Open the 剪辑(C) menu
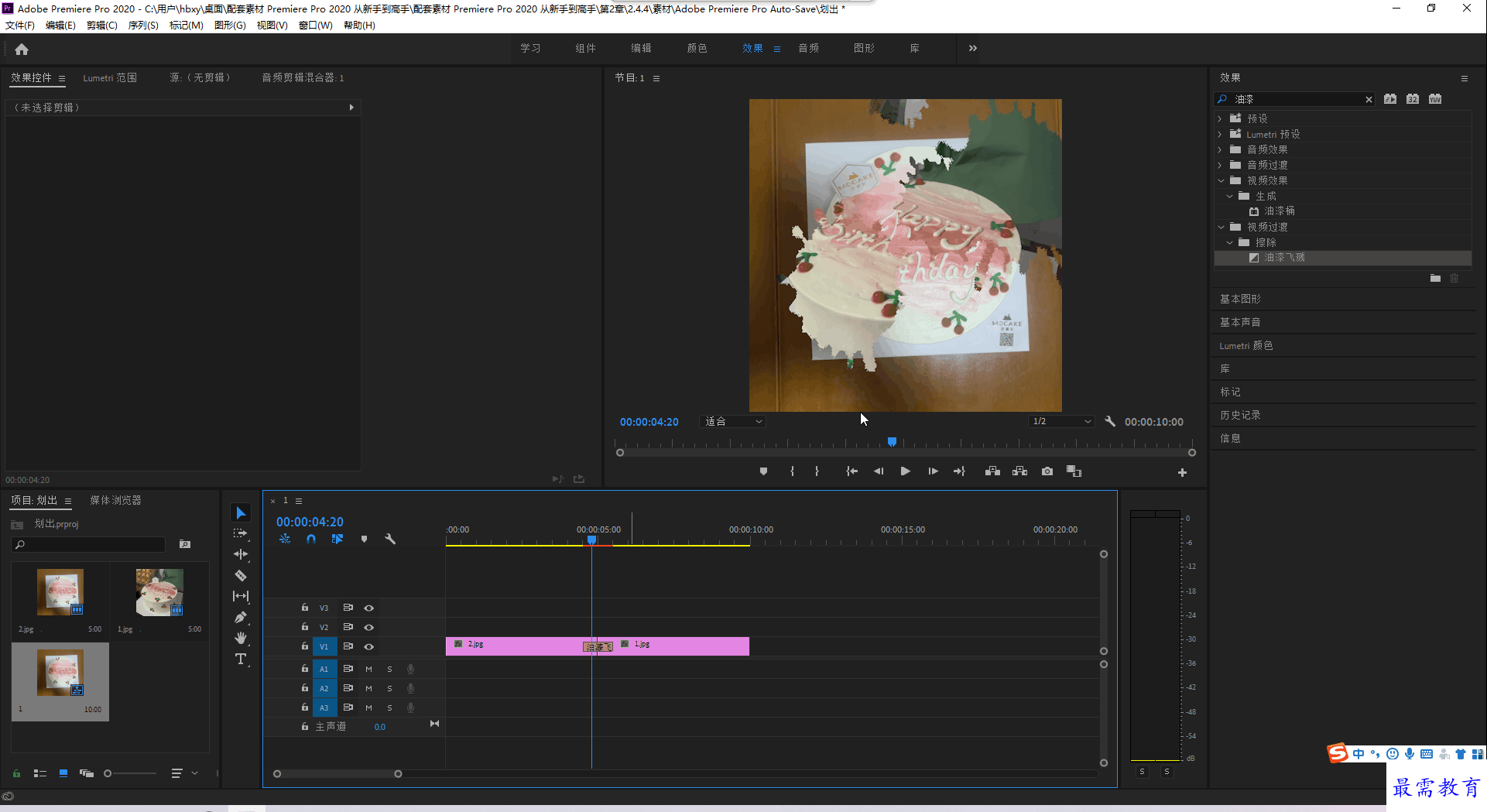The image size is (1487, 812). click(x=102, y=25)
